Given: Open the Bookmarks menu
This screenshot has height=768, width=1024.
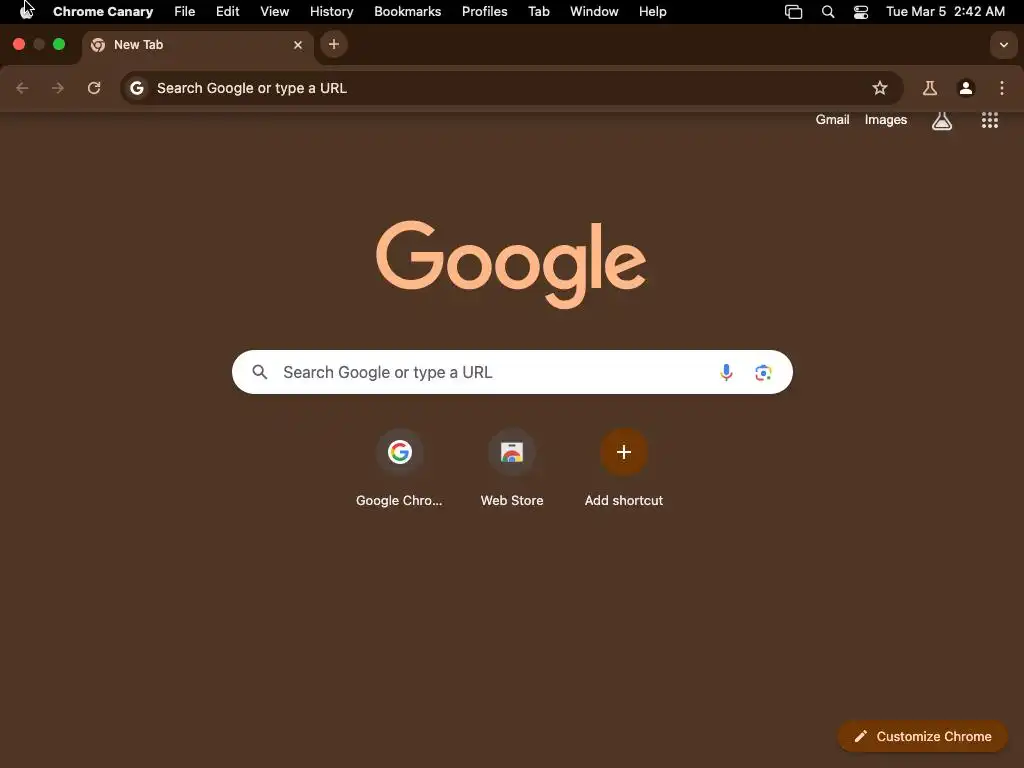Looking at the screenshot, I should coord(407,11).
